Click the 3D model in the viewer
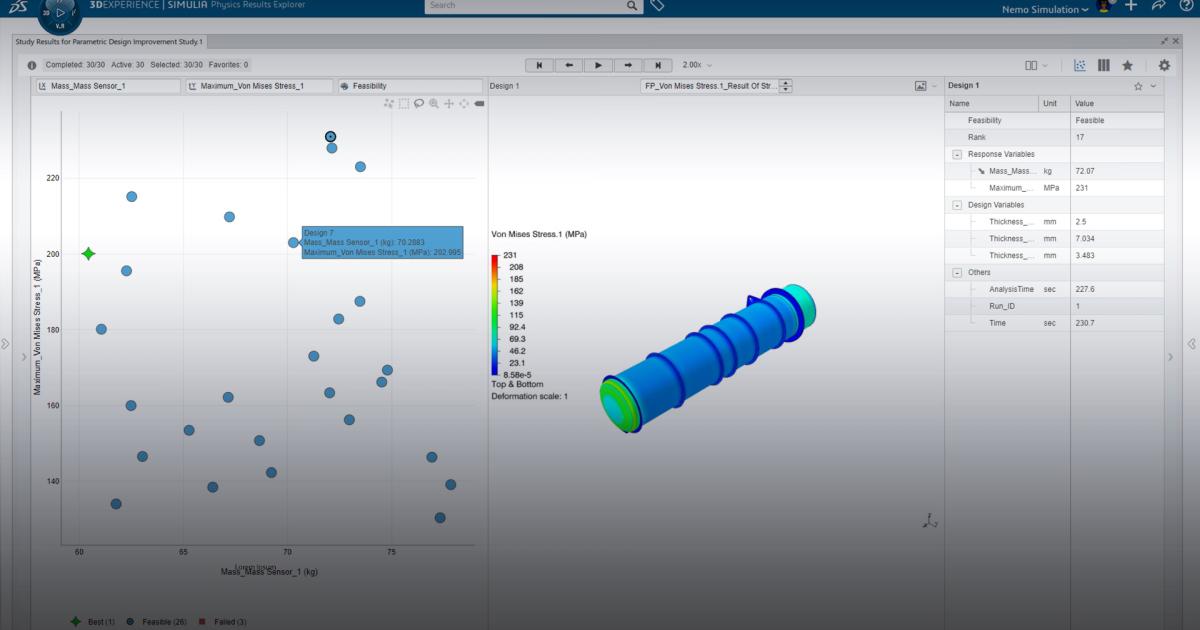The height and width of the screenshot is (630, 1200). click(x=706, y=359)
